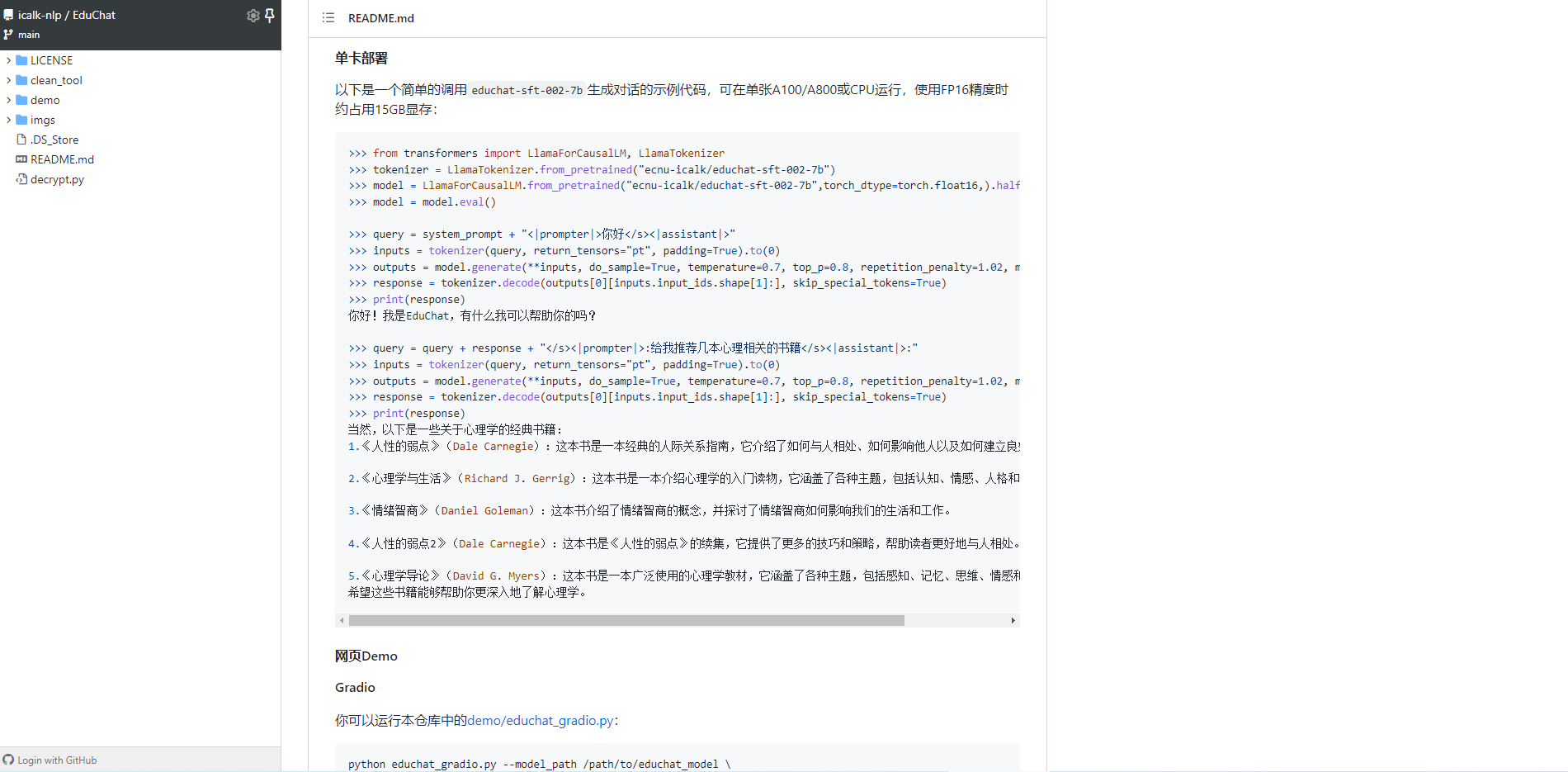Expand the demo folder tree item

click(x=9, y=99)
